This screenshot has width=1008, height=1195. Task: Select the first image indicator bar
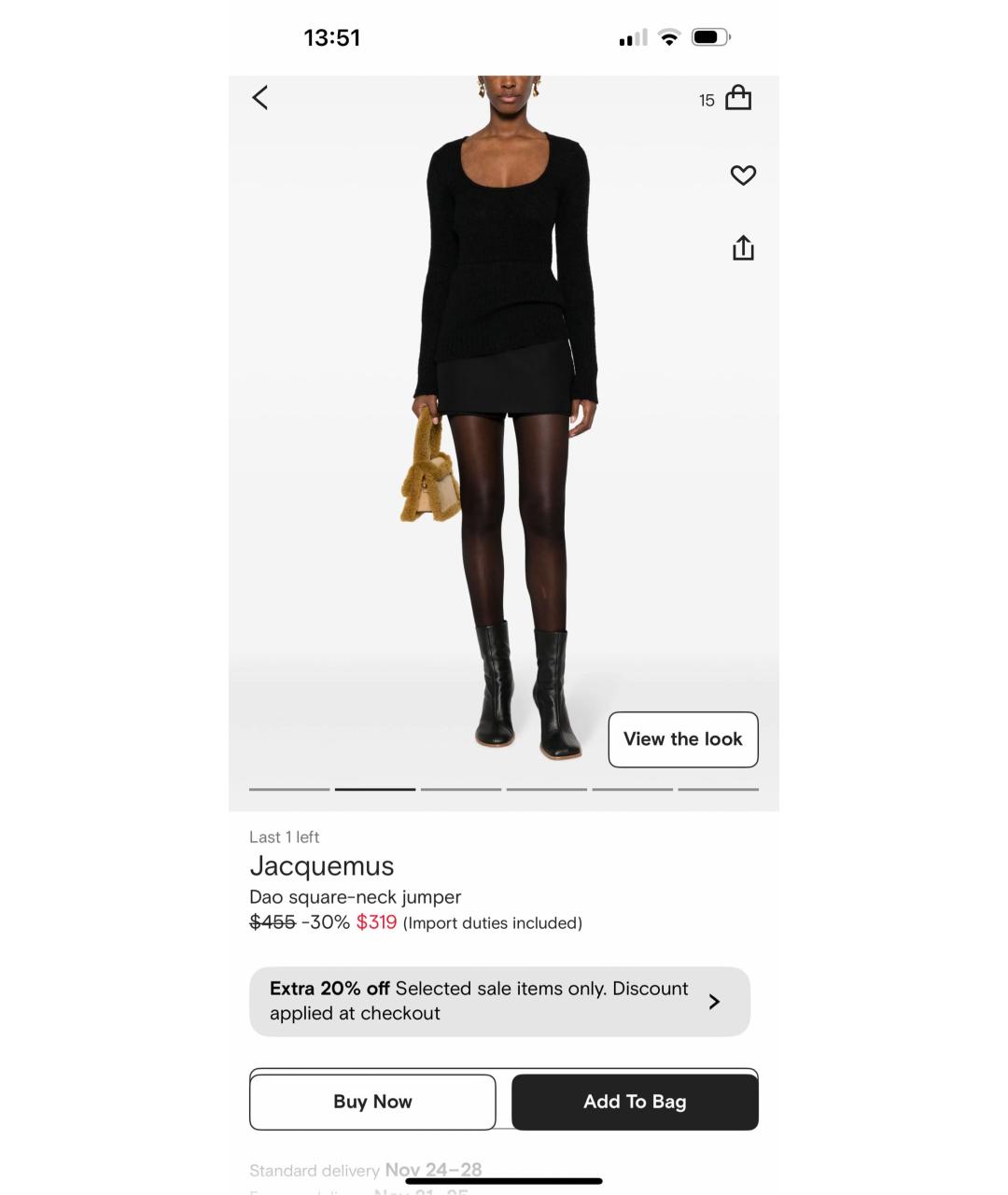289,789
